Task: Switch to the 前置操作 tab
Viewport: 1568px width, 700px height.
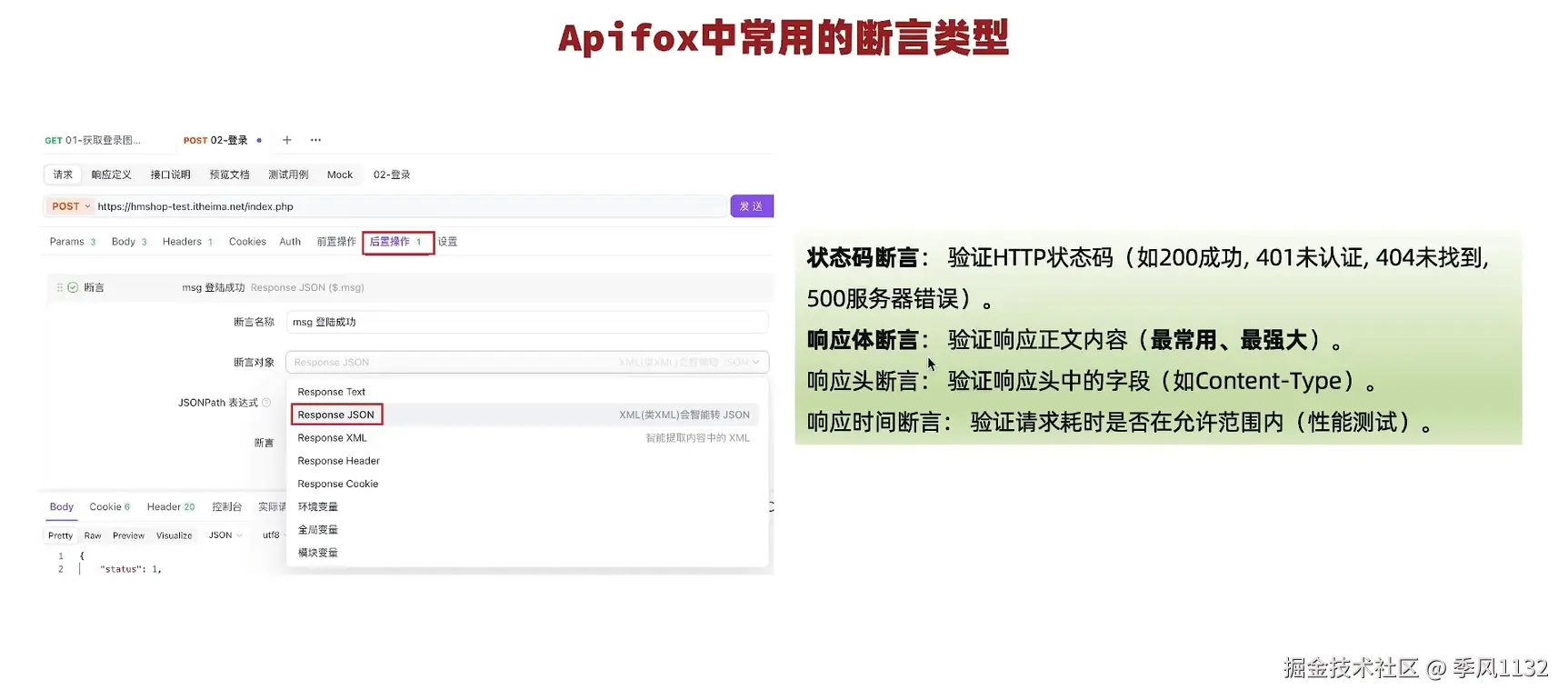Action: click(x=336, y=242)
